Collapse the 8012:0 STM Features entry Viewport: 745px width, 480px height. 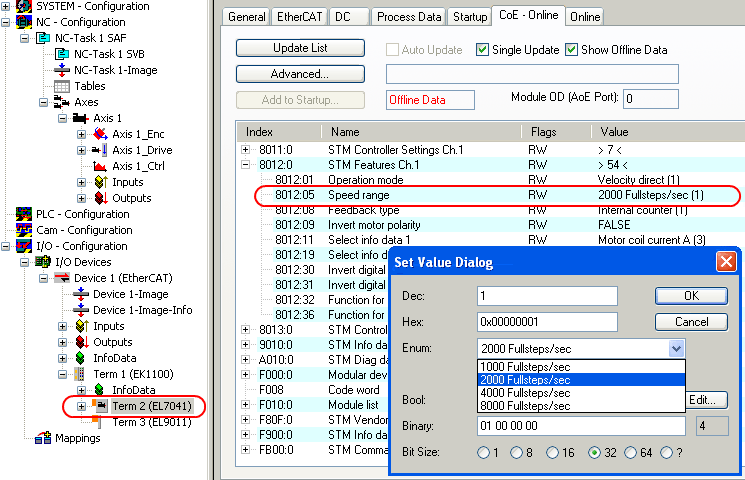coord(246,165)
